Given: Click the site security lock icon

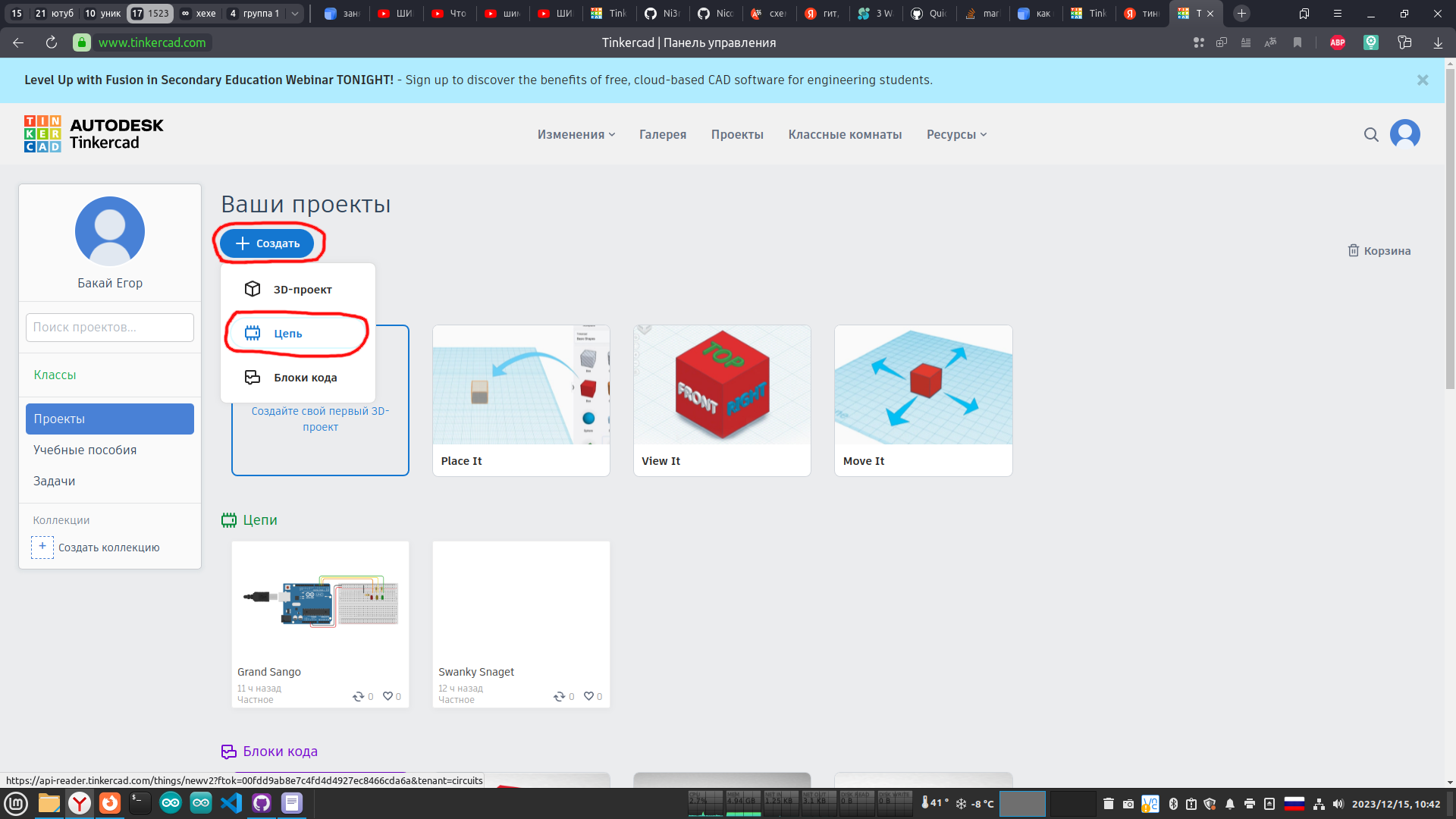Looking at the screenshot, I should click(82, 42).
